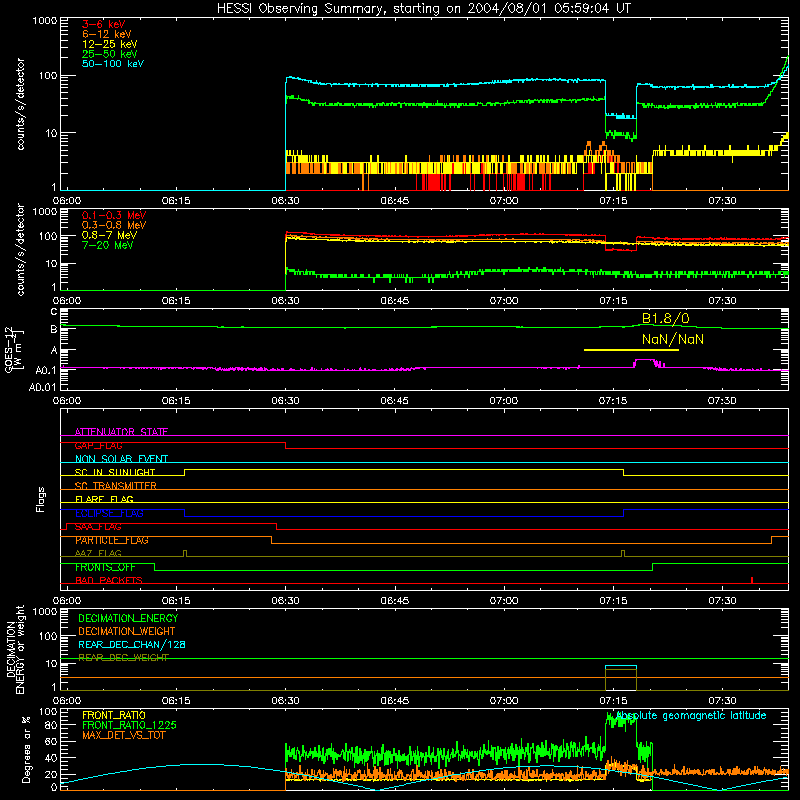Click 06:30 tick below the keV panel
The image size is (800, 800).
(x=285, y=201)
